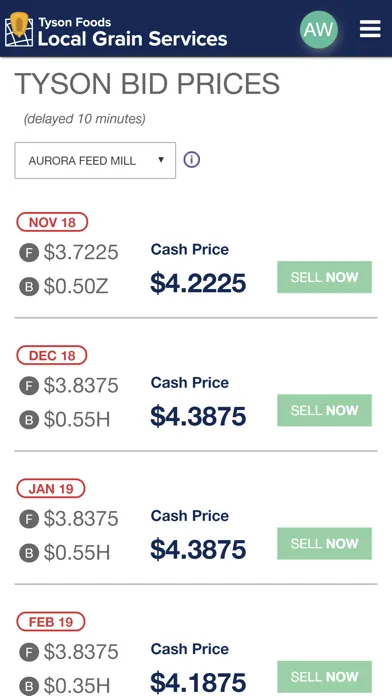Open the hamburger menu

[370, 29]
